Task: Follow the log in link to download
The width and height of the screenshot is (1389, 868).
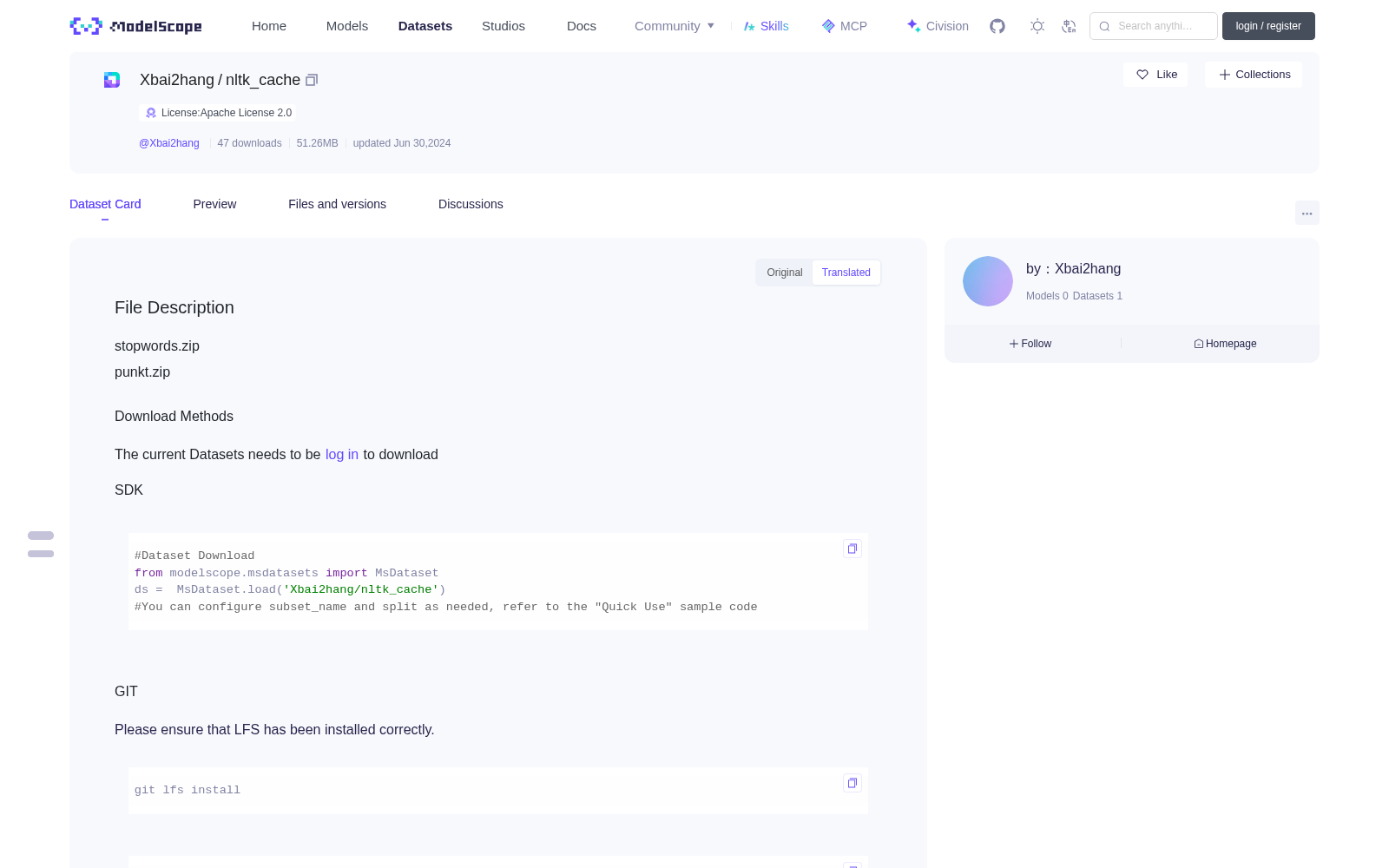Action: coord(342,454)
